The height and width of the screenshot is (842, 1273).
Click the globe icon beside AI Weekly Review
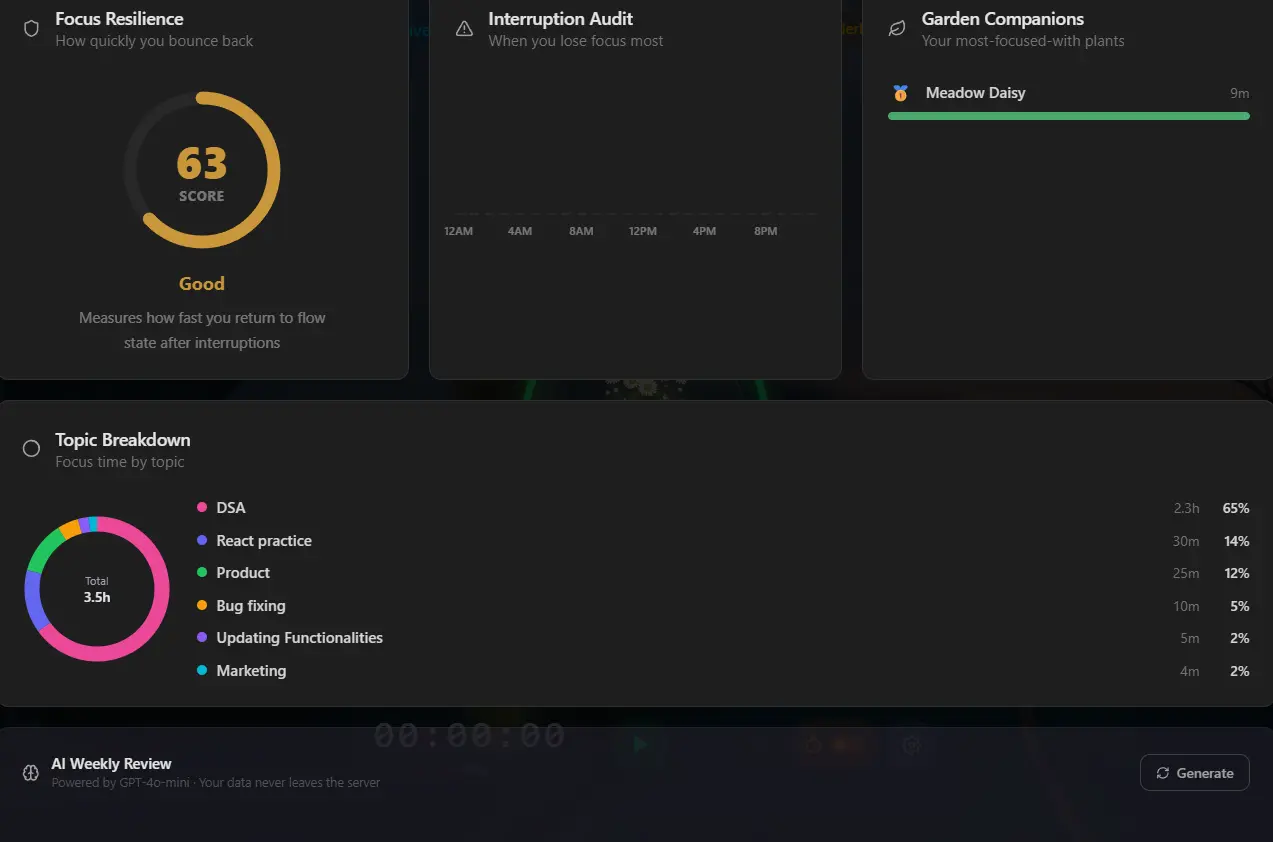[29, 772]
